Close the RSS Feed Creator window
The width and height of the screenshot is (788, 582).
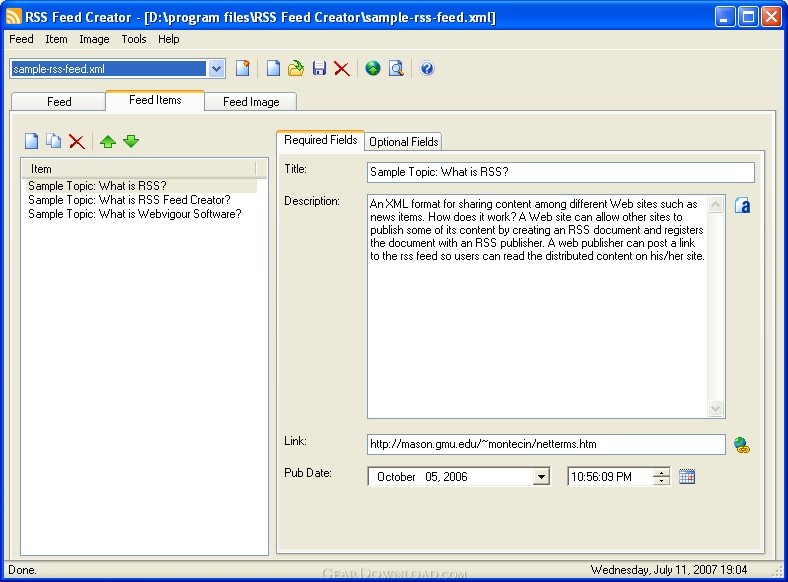click(x=771, y=17)
